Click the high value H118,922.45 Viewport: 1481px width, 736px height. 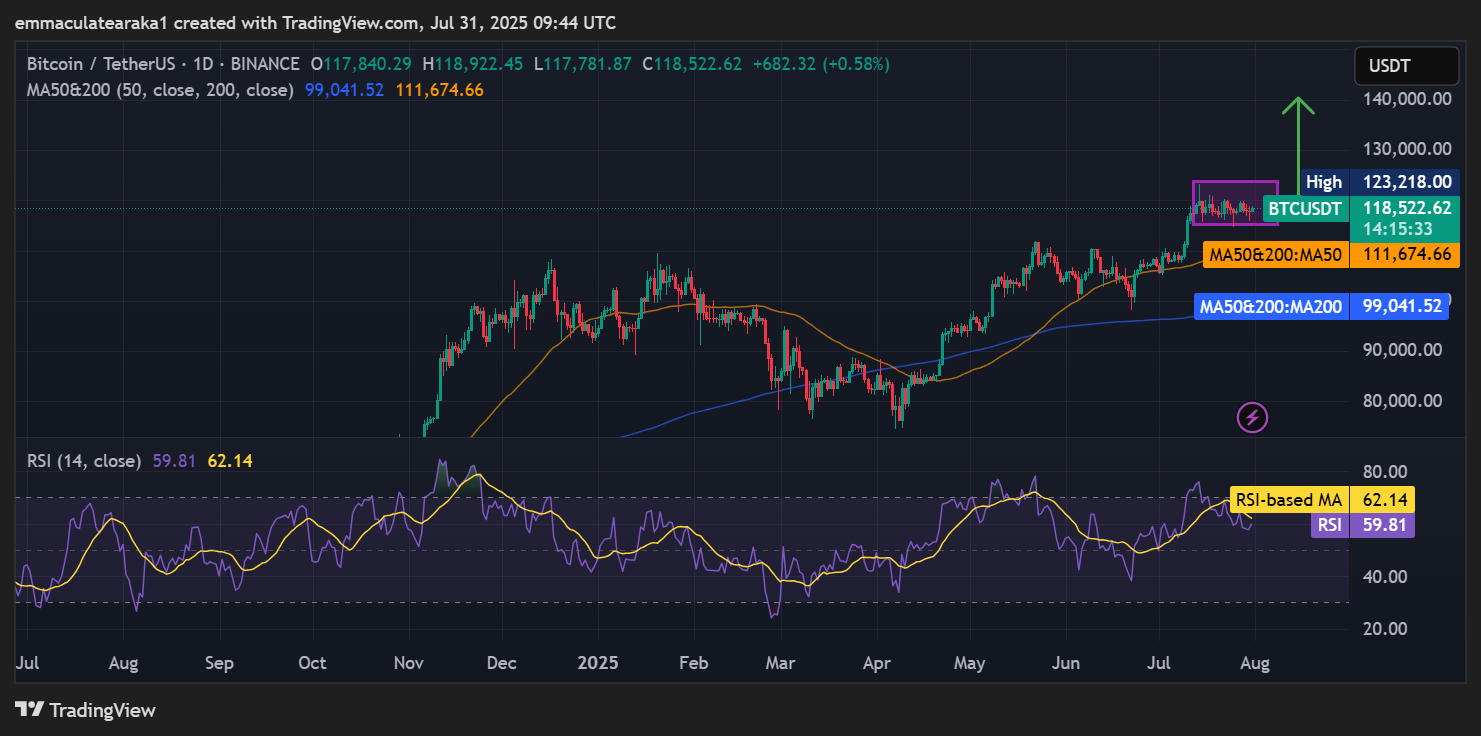coord(472,64)
